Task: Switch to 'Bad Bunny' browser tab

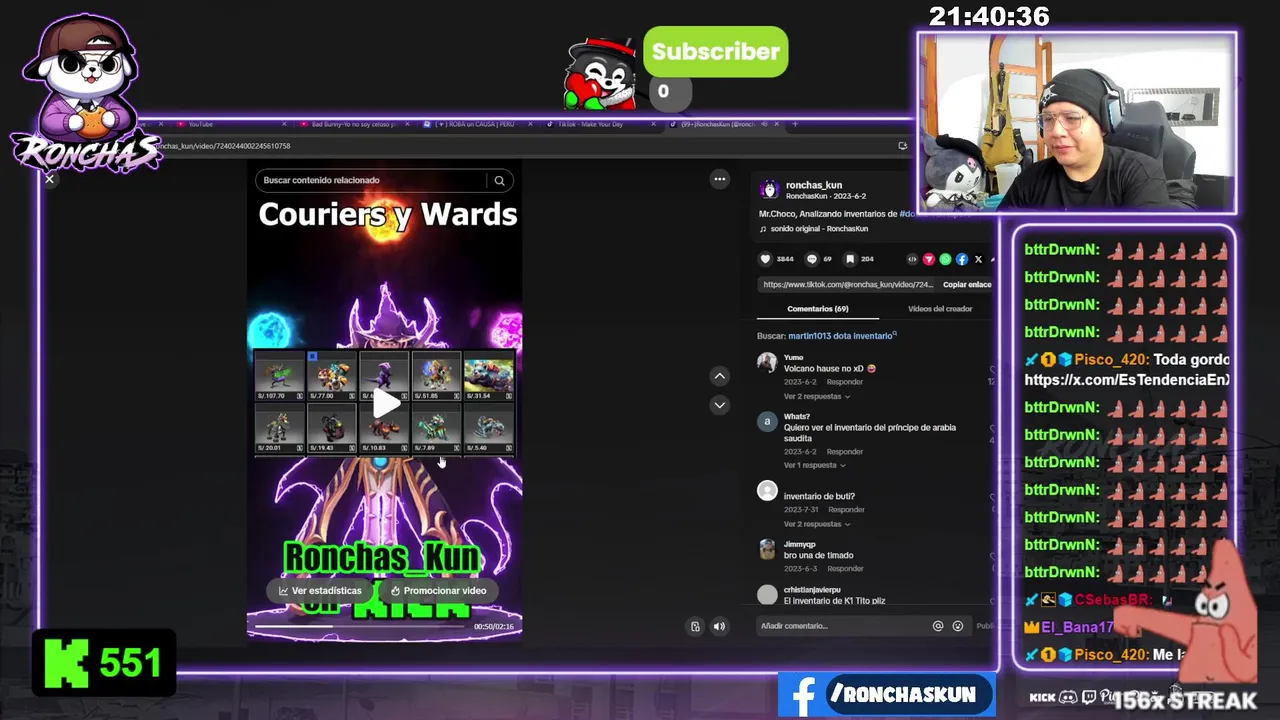Action: tap(355, 124)
